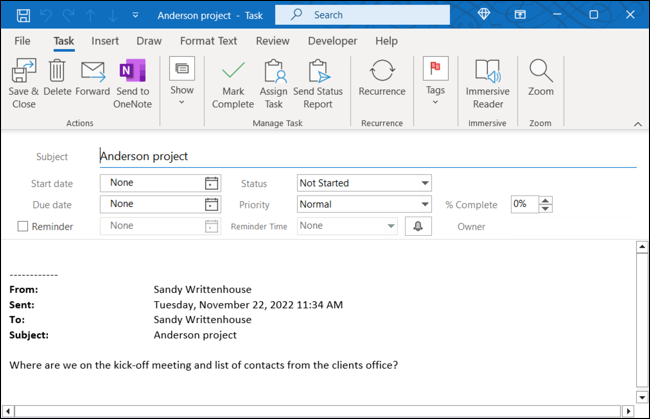This screenshot has width=650, height=419.
Task: Expand the Status dropdown showing Not Started
Action: click(425, 183)
